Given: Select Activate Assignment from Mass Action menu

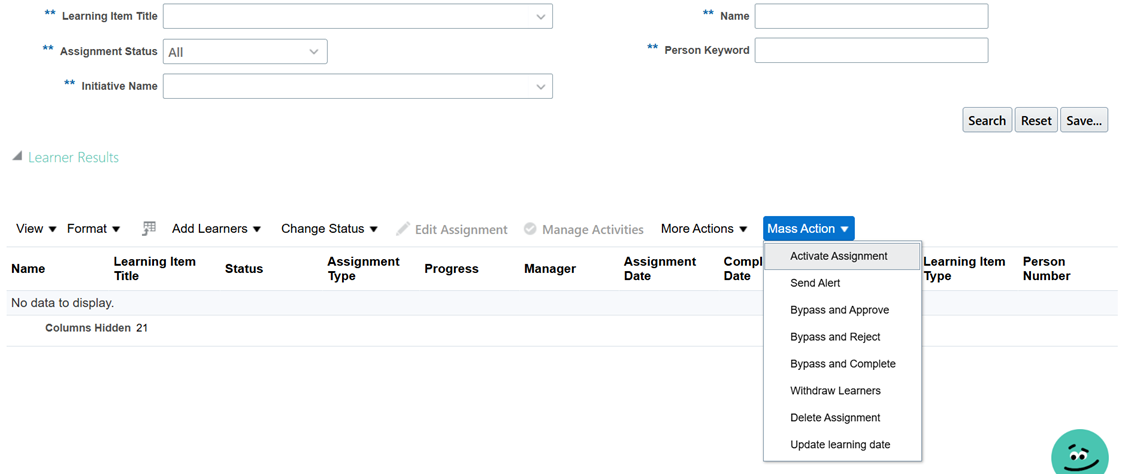Looking at the screenshot, I should pyautogui.click(x=838, y=256).
